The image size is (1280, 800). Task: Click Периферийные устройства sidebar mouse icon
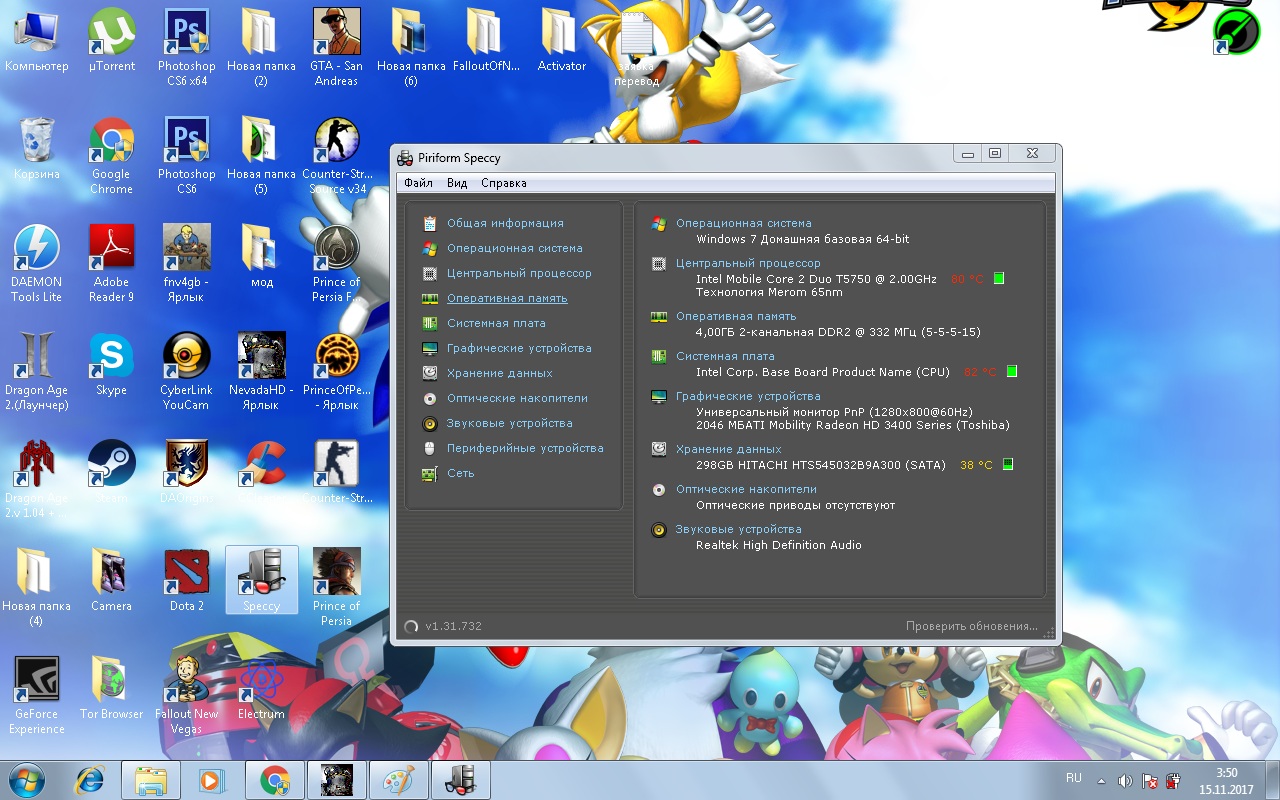coord(430,448)
